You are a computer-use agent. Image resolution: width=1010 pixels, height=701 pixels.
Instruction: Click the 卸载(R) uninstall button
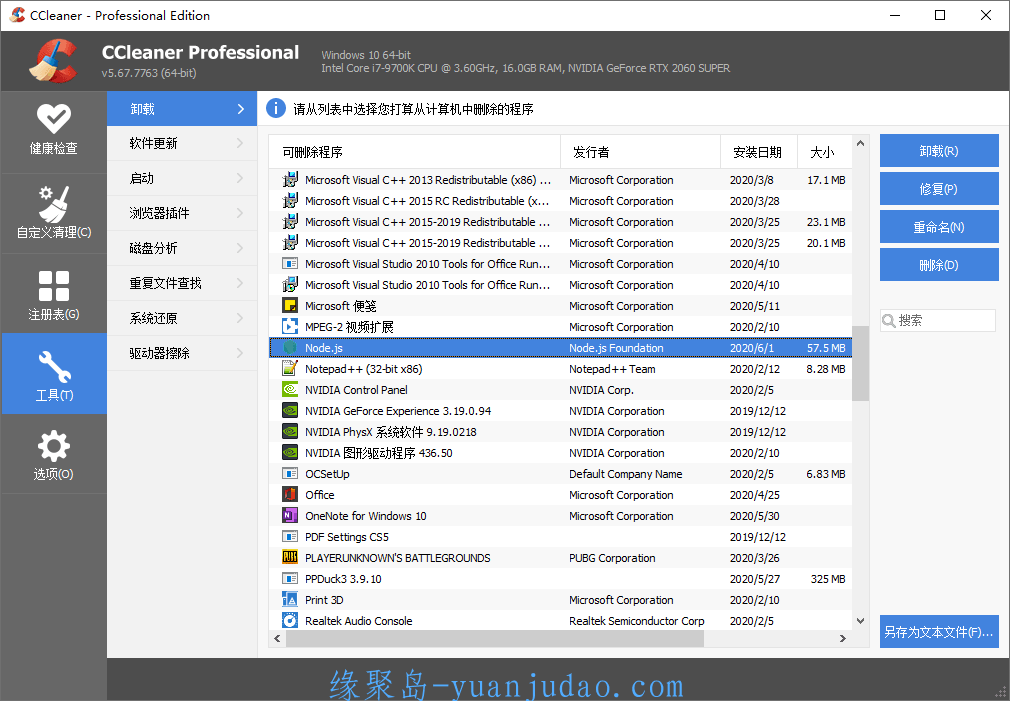tap(939, 151)
